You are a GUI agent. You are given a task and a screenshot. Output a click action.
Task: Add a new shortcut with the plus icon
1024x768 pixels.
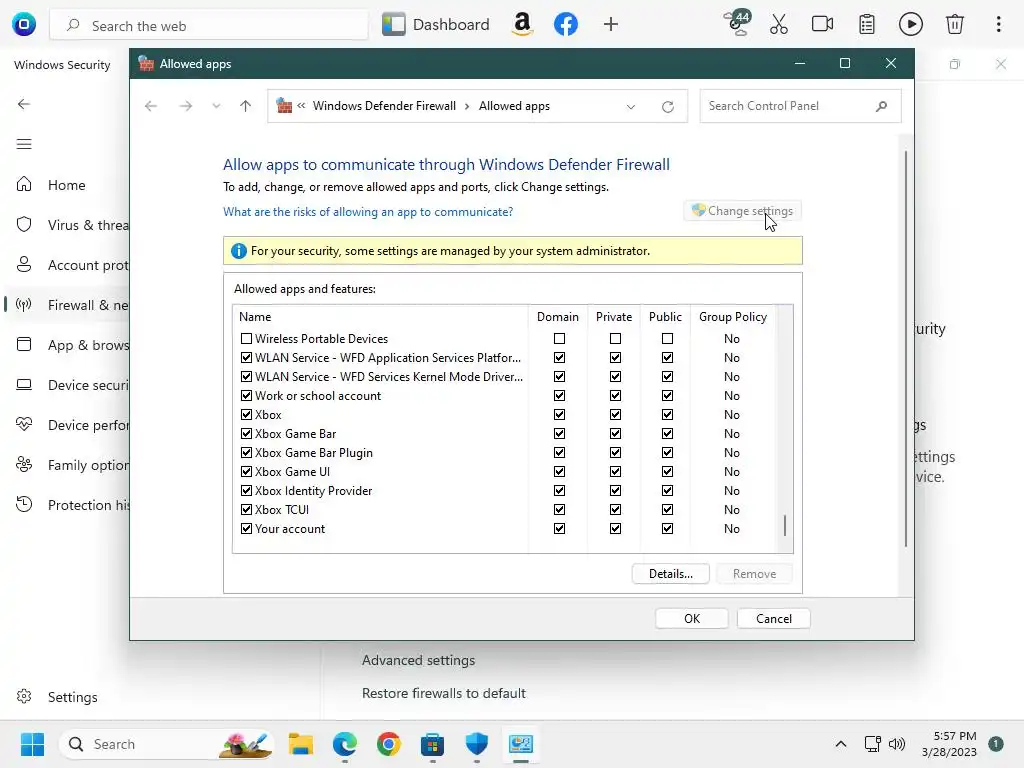(611, 25)
